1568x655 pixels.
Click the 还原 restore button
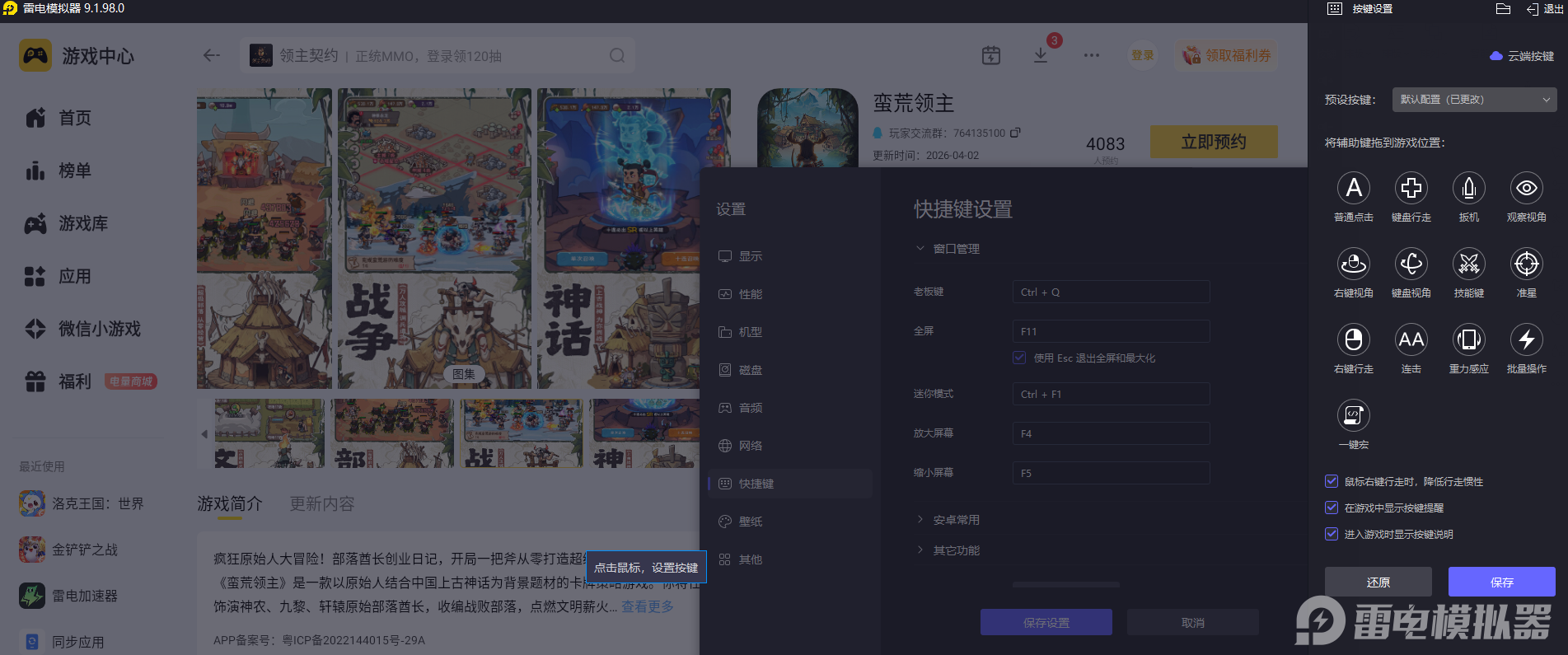pos(1378,582)
